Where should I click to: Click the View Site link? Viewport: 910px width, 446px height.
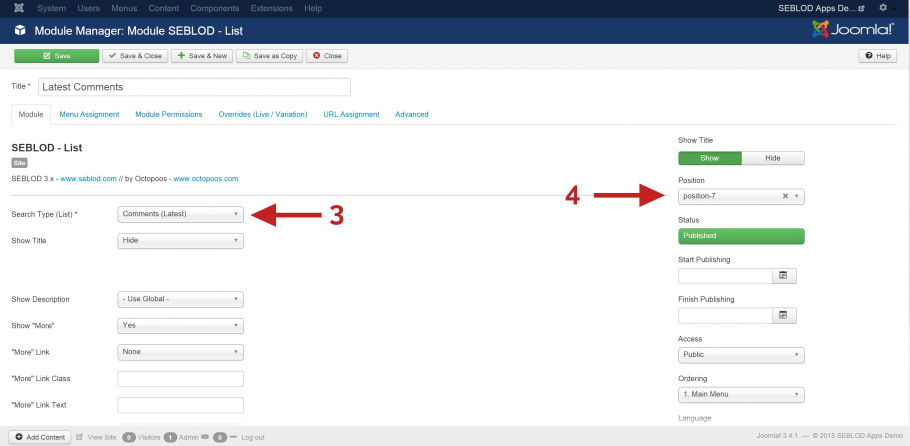(x=97, y=437)
